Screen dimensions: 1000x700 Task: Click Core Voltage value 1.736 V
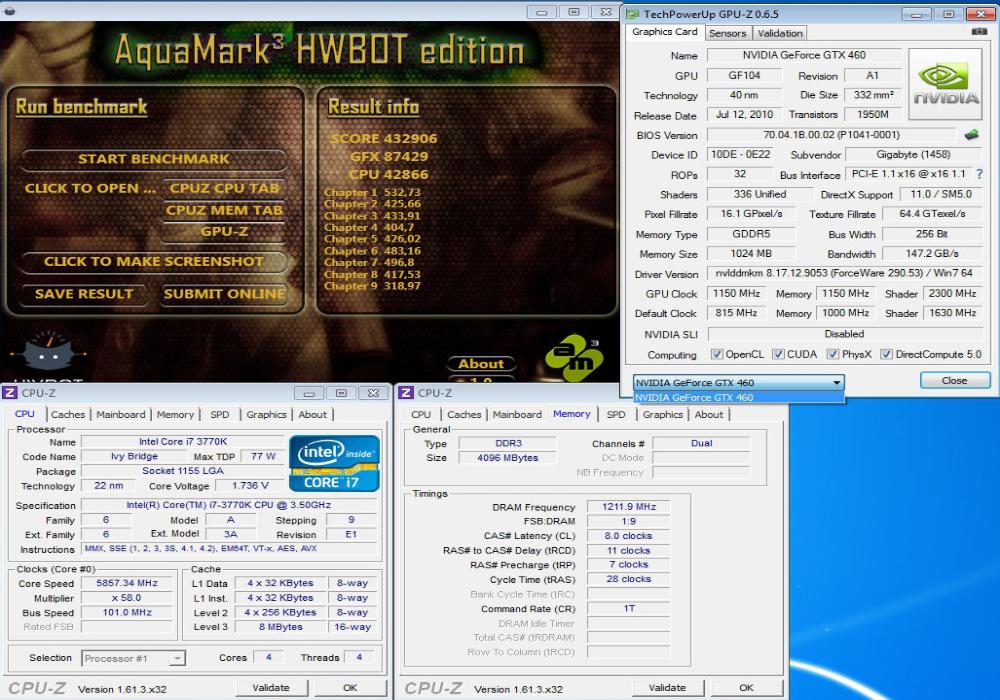coord(250,486)
